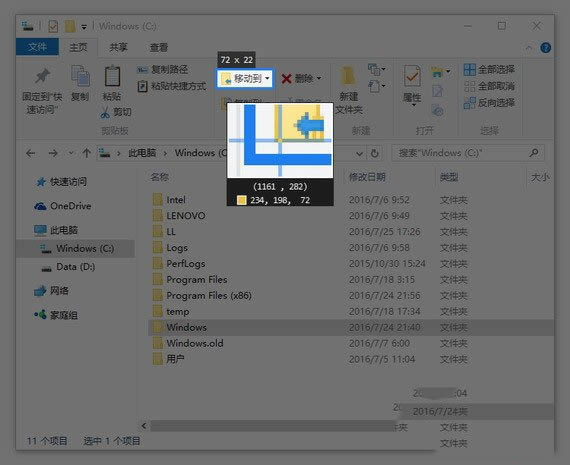Click the New Folder icon
Screen dimensions: 570x465
[348, 76]
